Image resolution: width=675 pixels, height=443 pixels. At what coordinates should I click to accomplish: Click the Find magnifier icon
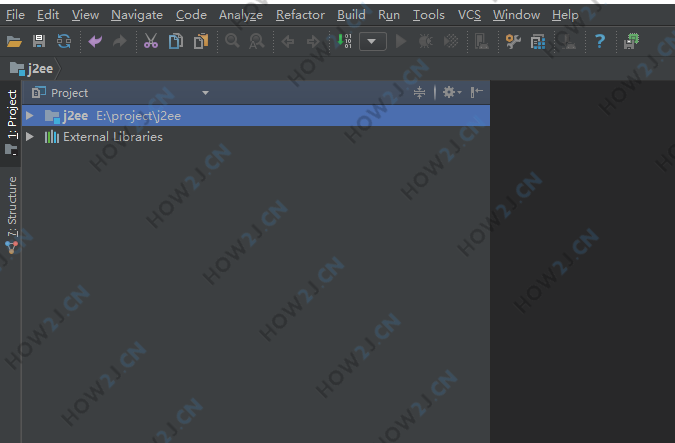click(232, 41)
